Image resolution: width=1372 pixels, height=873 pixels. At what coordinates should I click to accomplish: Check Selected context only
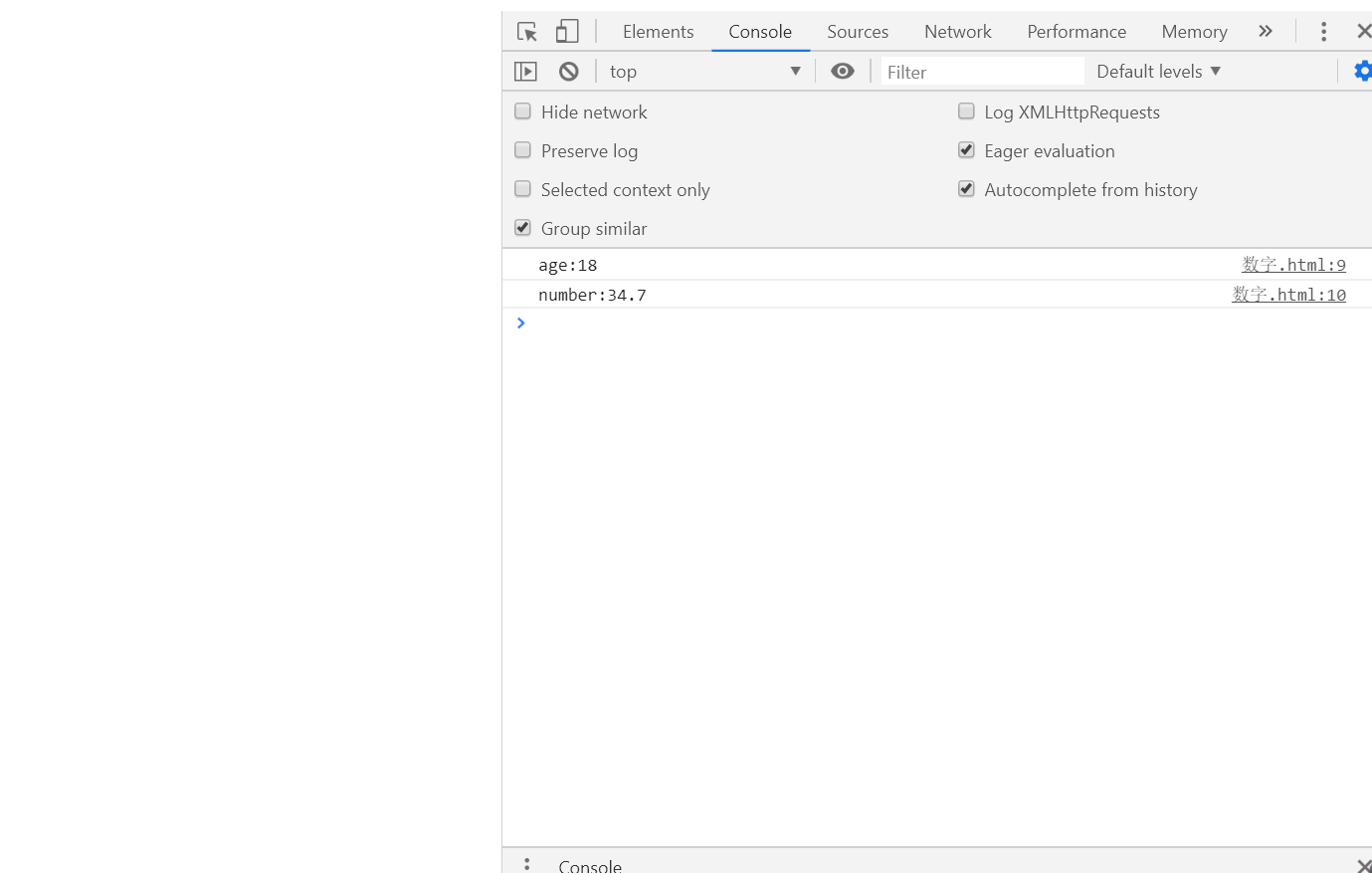point(522,189)
